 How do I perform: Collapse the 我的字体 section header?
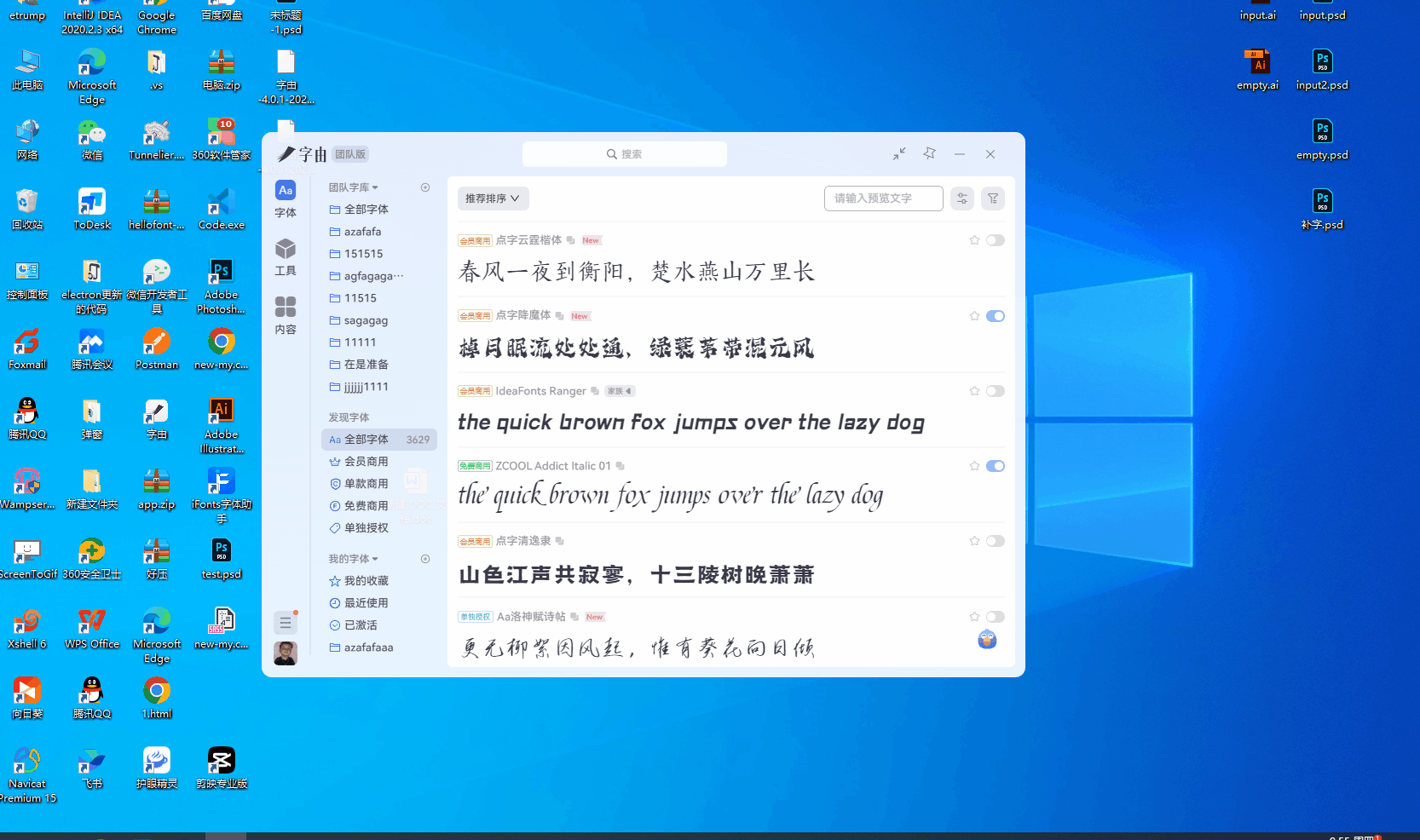(354, 559)
